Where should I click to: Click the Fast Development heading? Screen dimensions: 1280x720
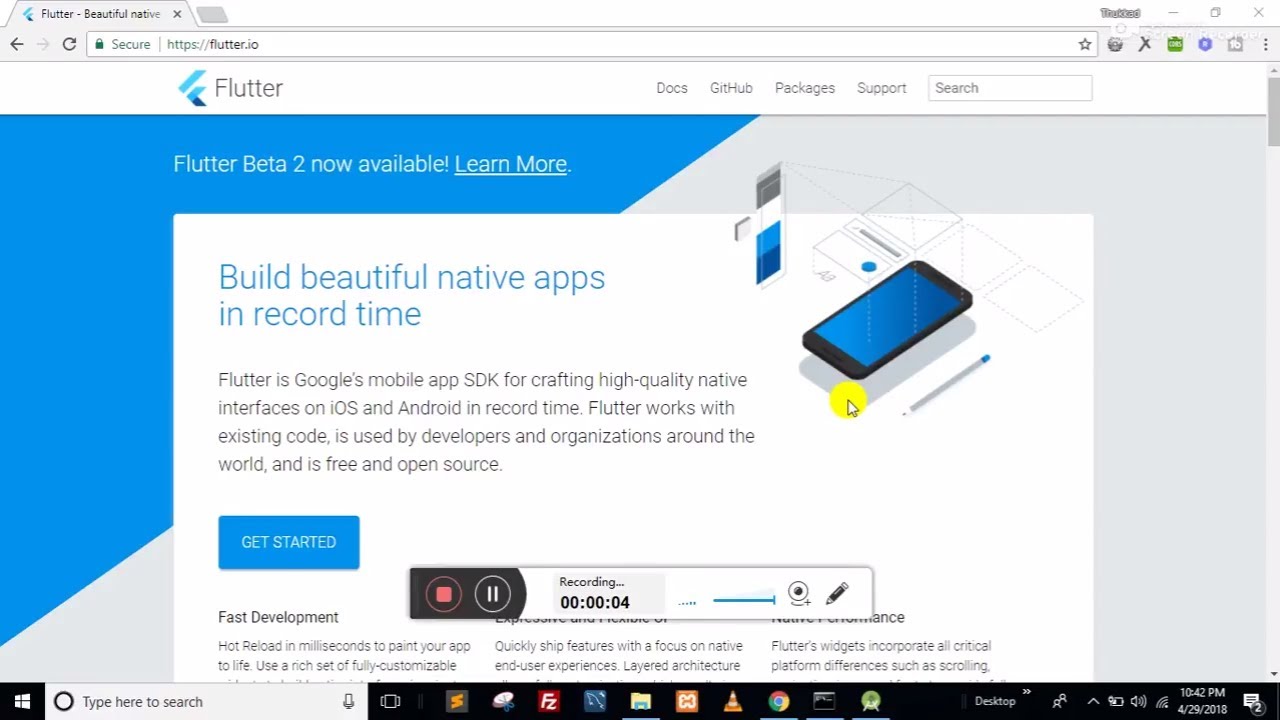[x=278, y=617]
